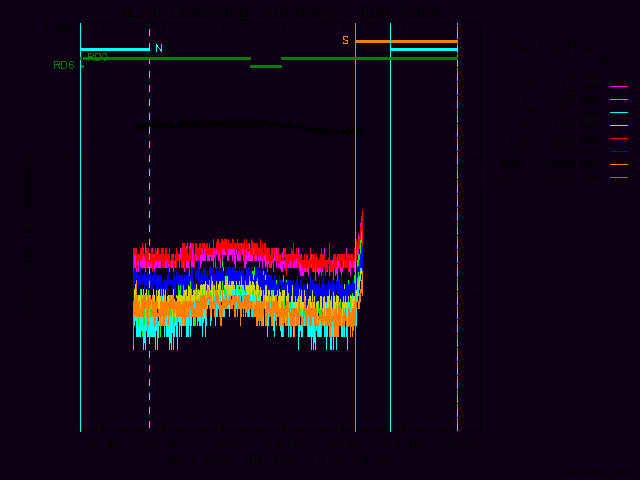Screen dimensions: 640x480
Task: Click the 'Start Time (19-Mar-17 22:24:22)' axis label
Action: (x=280, y=462)
